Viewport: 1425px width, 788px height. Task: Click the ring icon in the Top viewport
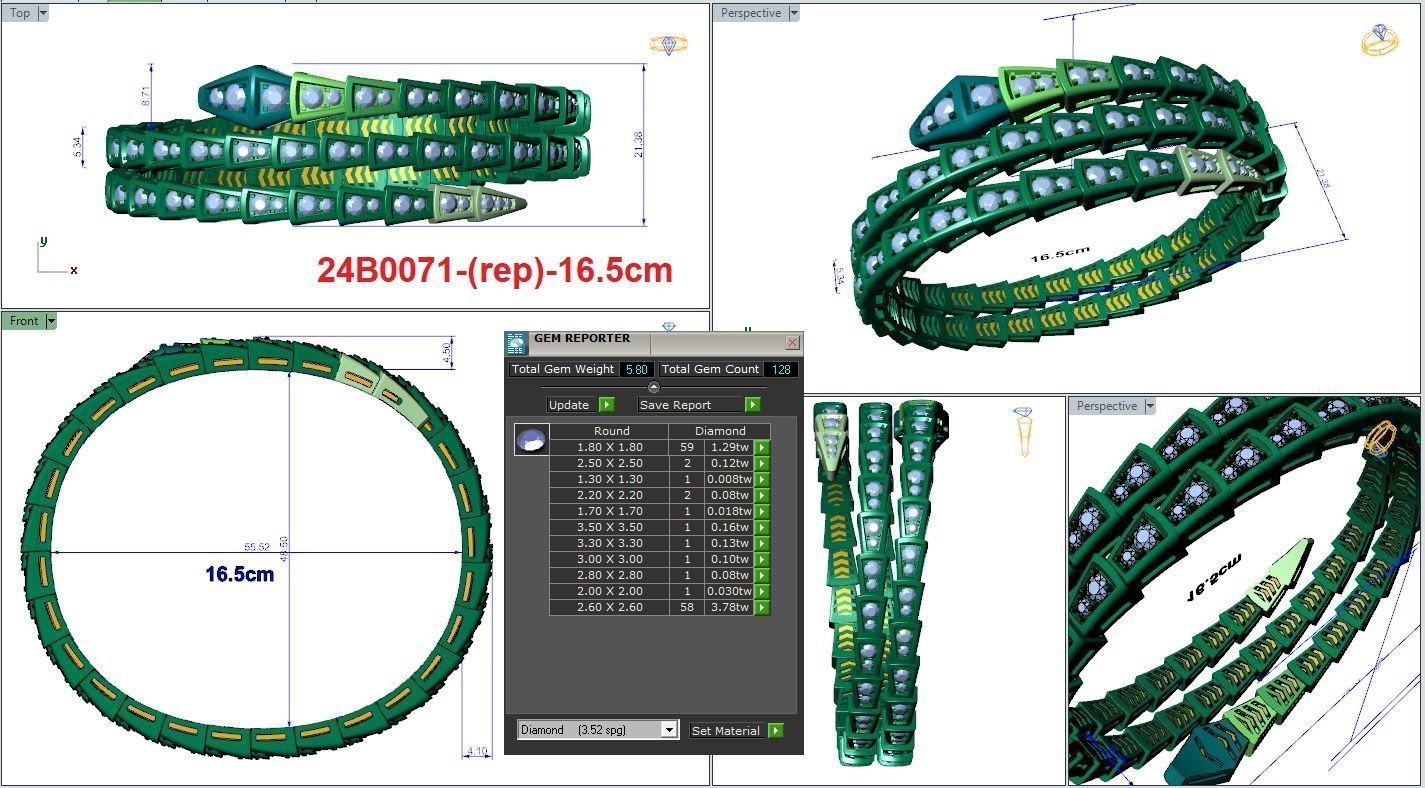point(669,44)
